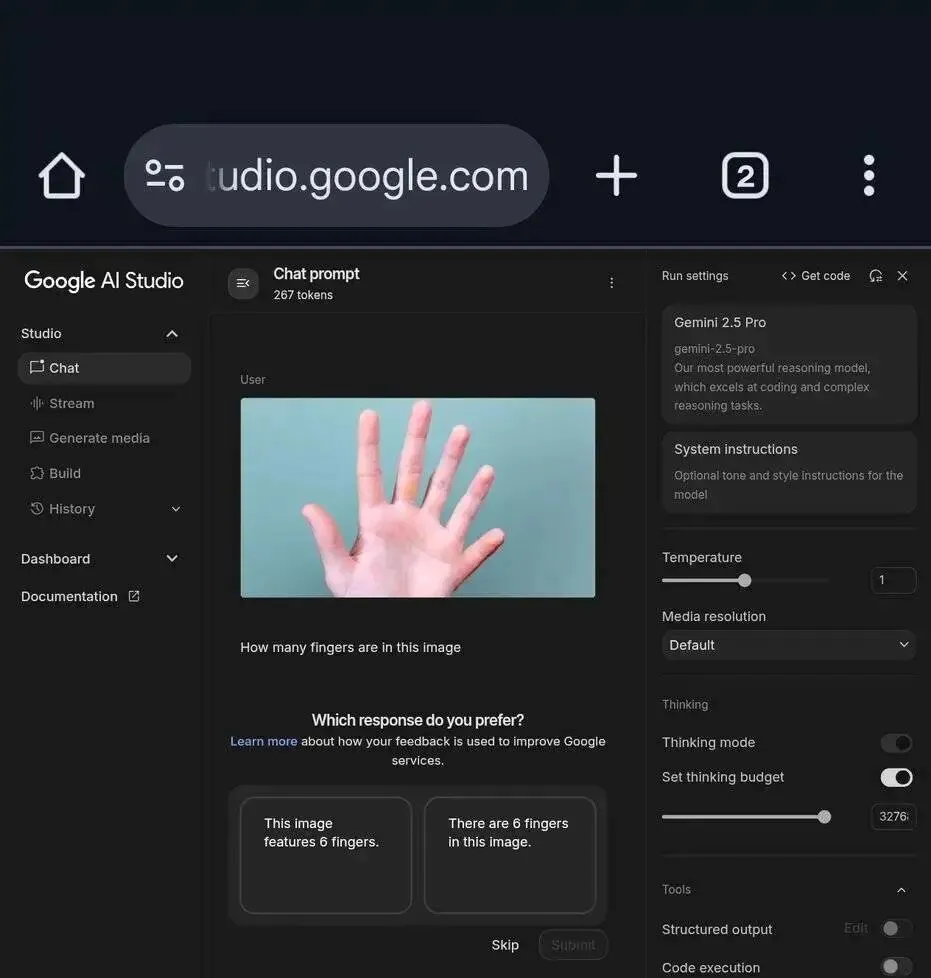Viewport: 931px width, 978px height.
Task: Open the Get code panel
Action: pos(815,274)
